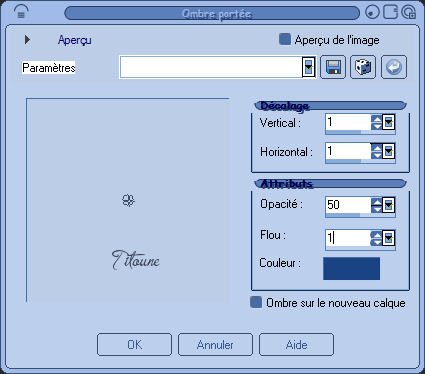Click the Aperçu label text
Image resolution: width=425 pixels, height=374 pixels.
[x=75, y=40]
